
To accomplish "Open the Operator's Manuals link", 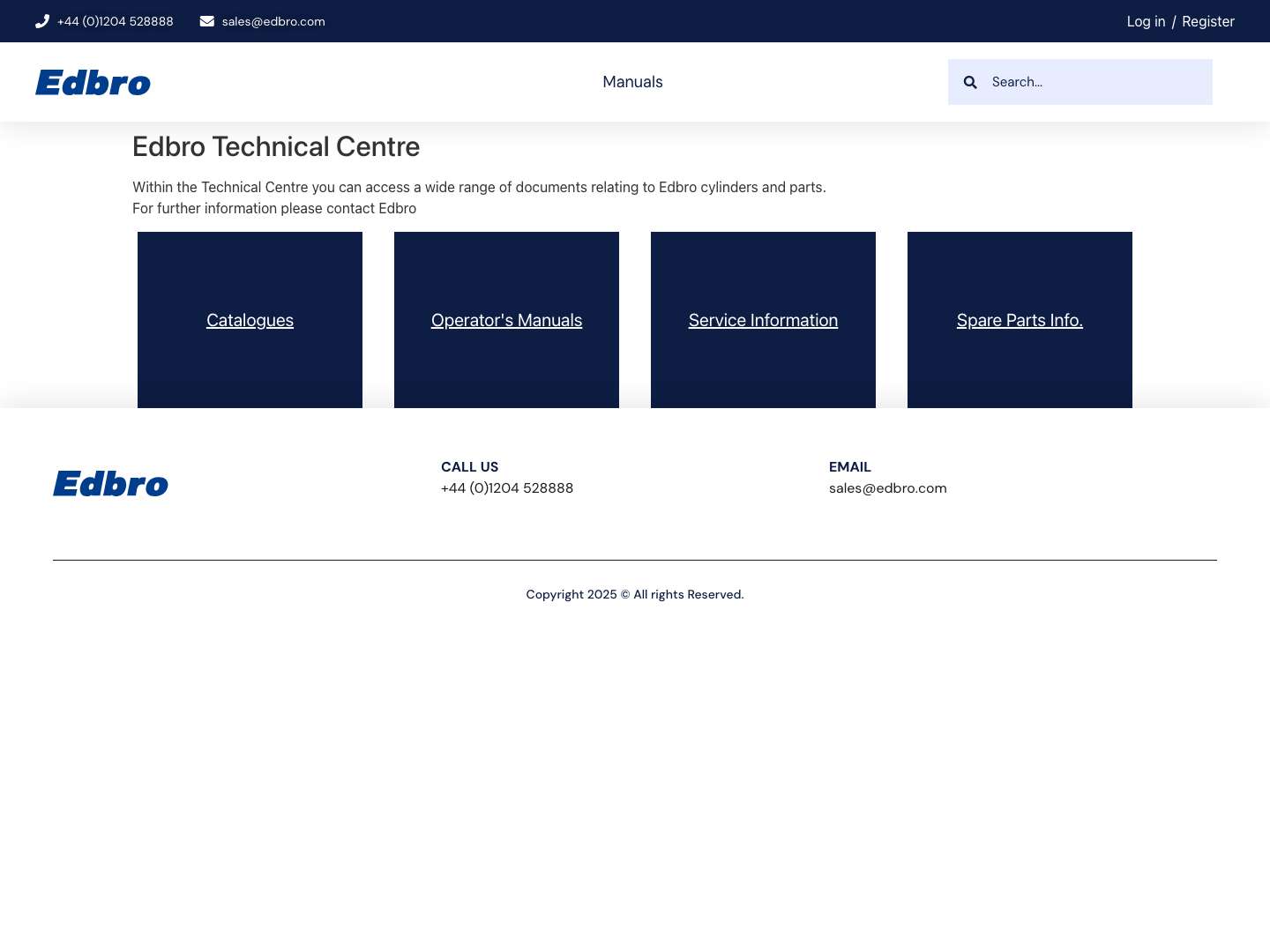I will [x=506, y=320].
